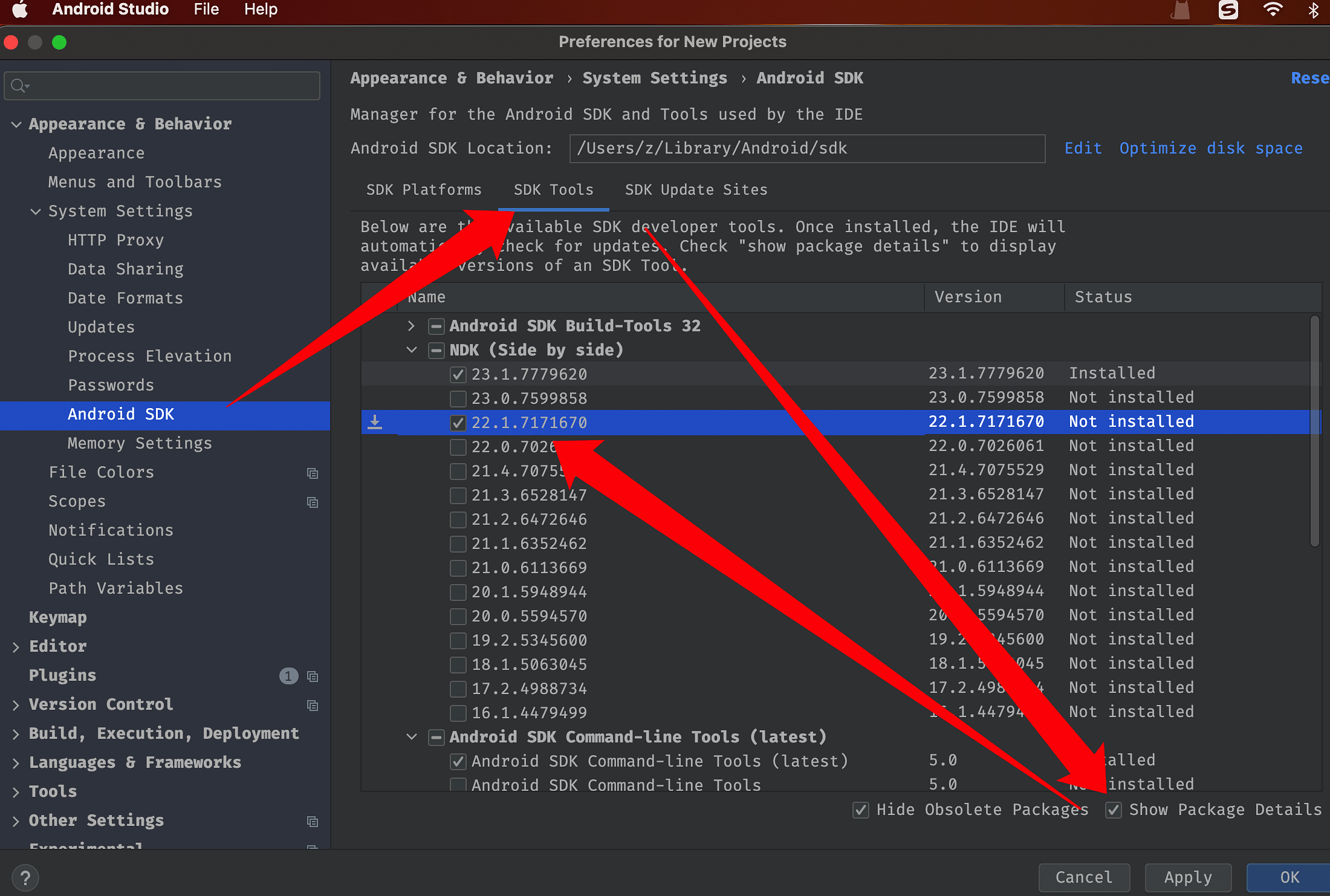Collapse NDK (Side by side) group
Image resolution: width=1330 pixels, height=896 pixels.
coord(412,350)
